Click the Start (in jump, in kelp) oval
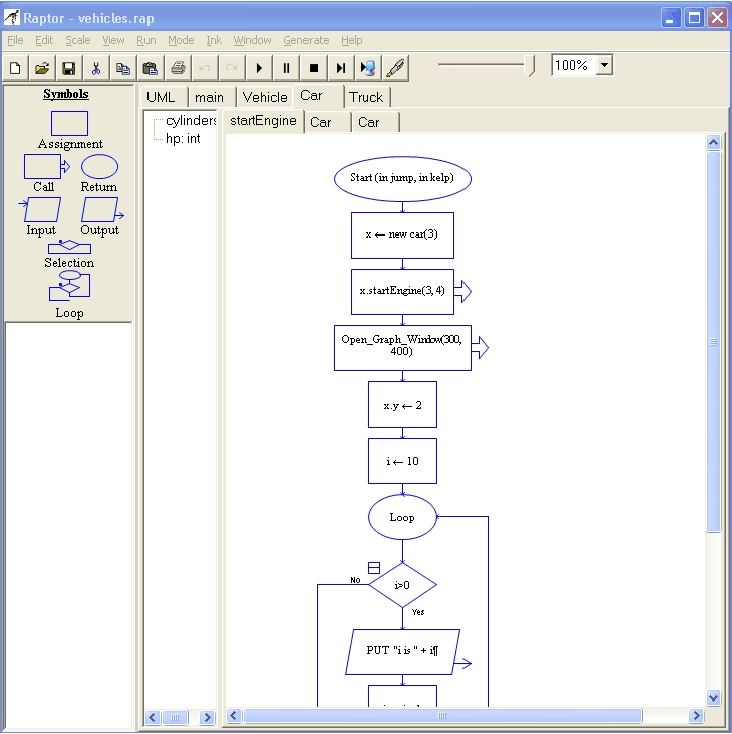732x734 pixels. click(x=403, y=178)
